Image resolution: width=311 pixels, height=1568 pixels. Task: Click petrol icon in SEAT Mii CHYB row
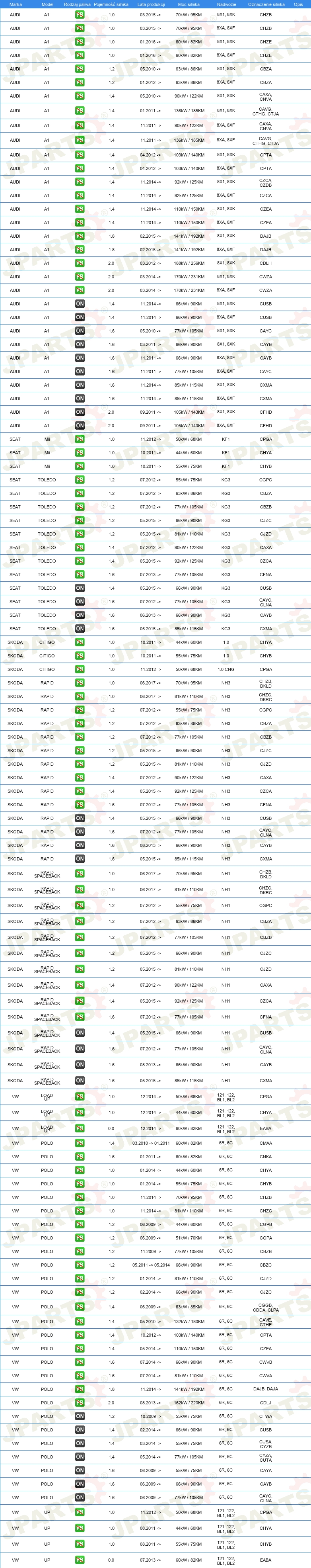(80, 466)
